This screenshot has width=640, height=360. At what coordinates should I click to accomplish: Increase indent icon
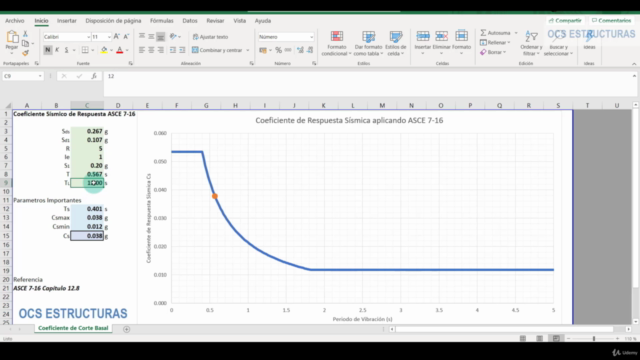coord(182,50)
